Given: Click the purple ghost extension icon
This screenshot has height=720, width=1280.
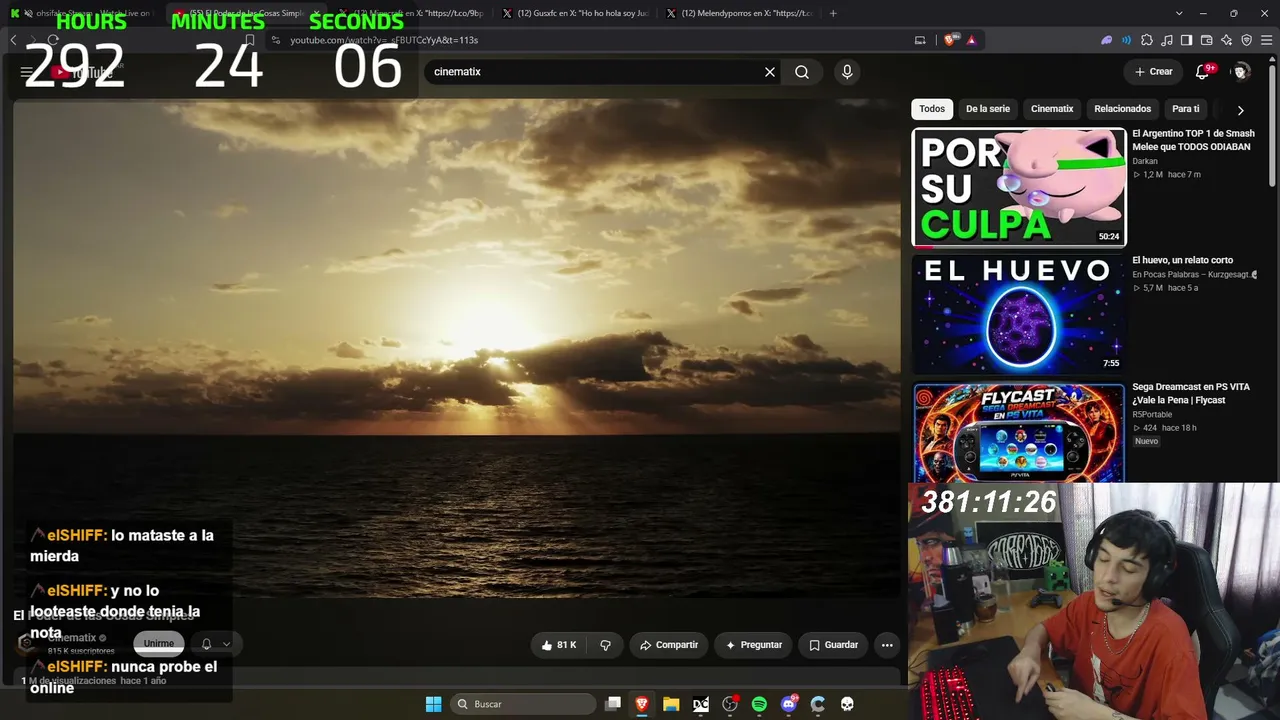Looking at the screenshot, I should tap(1107, 40).
